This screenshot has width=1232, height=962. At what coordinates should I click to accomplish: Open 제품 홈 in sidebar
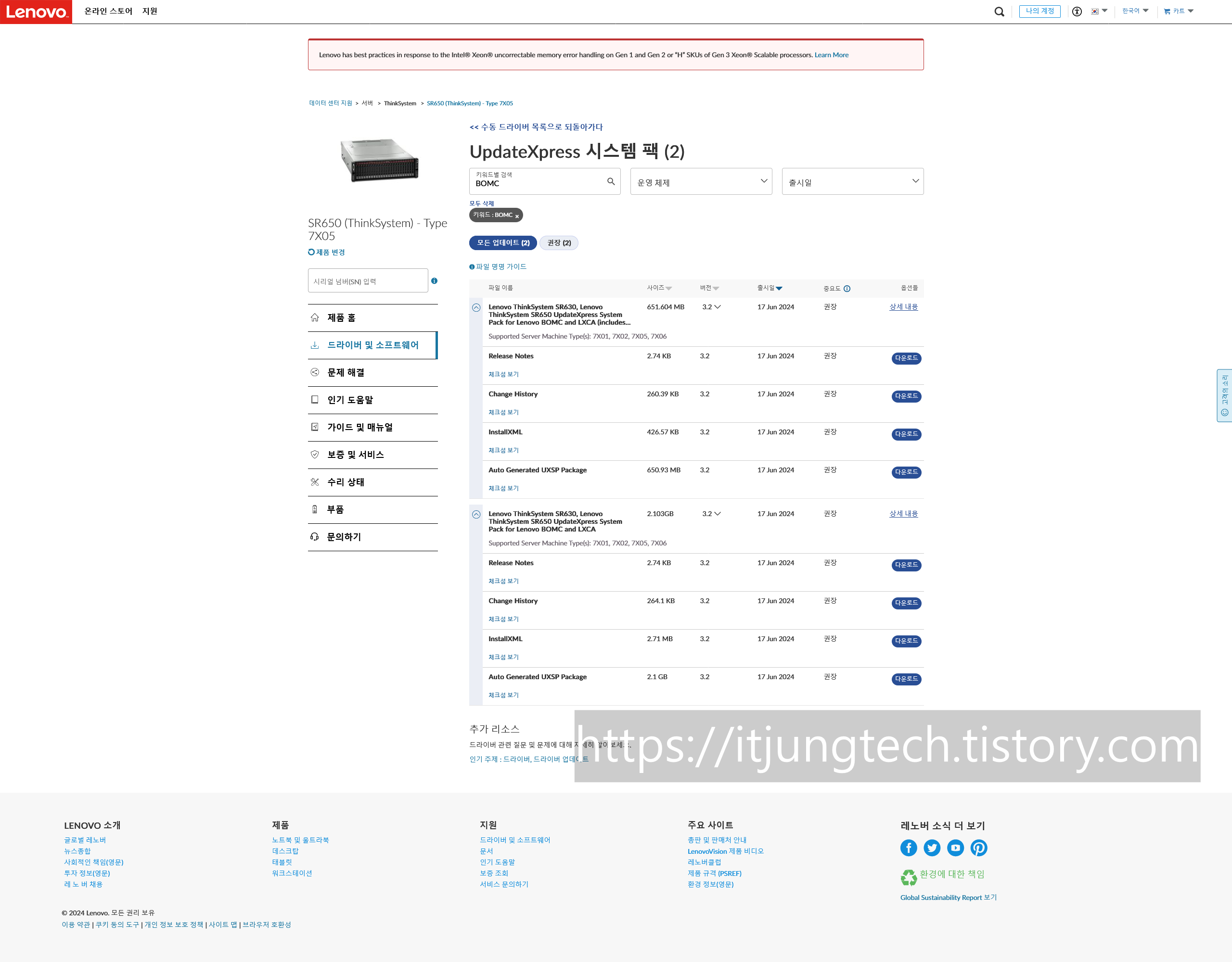[373, 318]
